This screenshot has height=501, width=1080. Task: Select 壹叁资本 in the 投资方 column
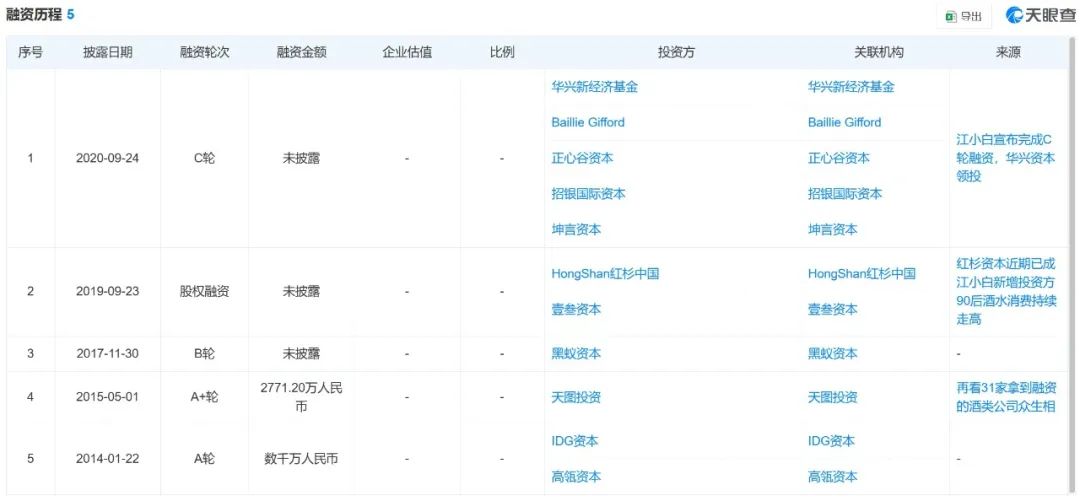[576, 309]
